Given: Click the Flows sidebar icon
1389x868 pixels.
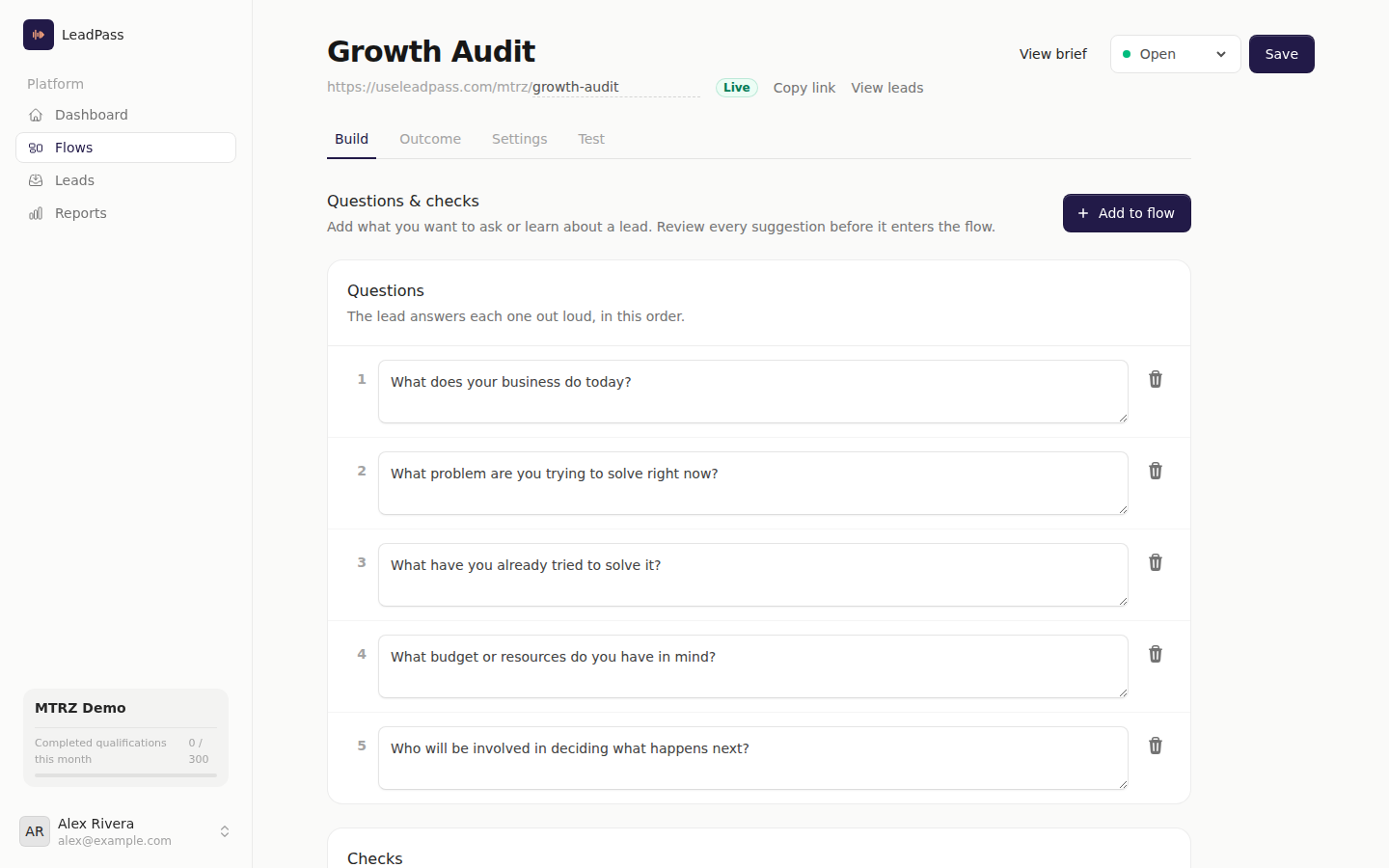Looking at the screenshot, I should point(36,148).
